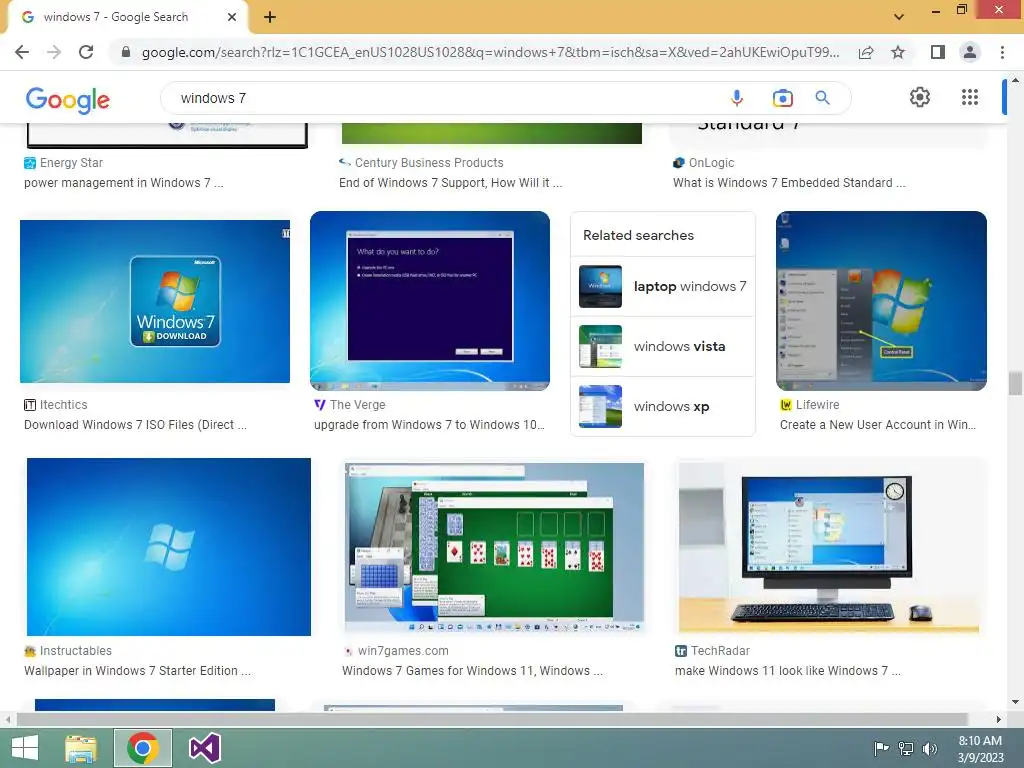The width and height of the screenshot is (1024, 768).
Task: Click the magnifier search button
Action: point(823,98)
